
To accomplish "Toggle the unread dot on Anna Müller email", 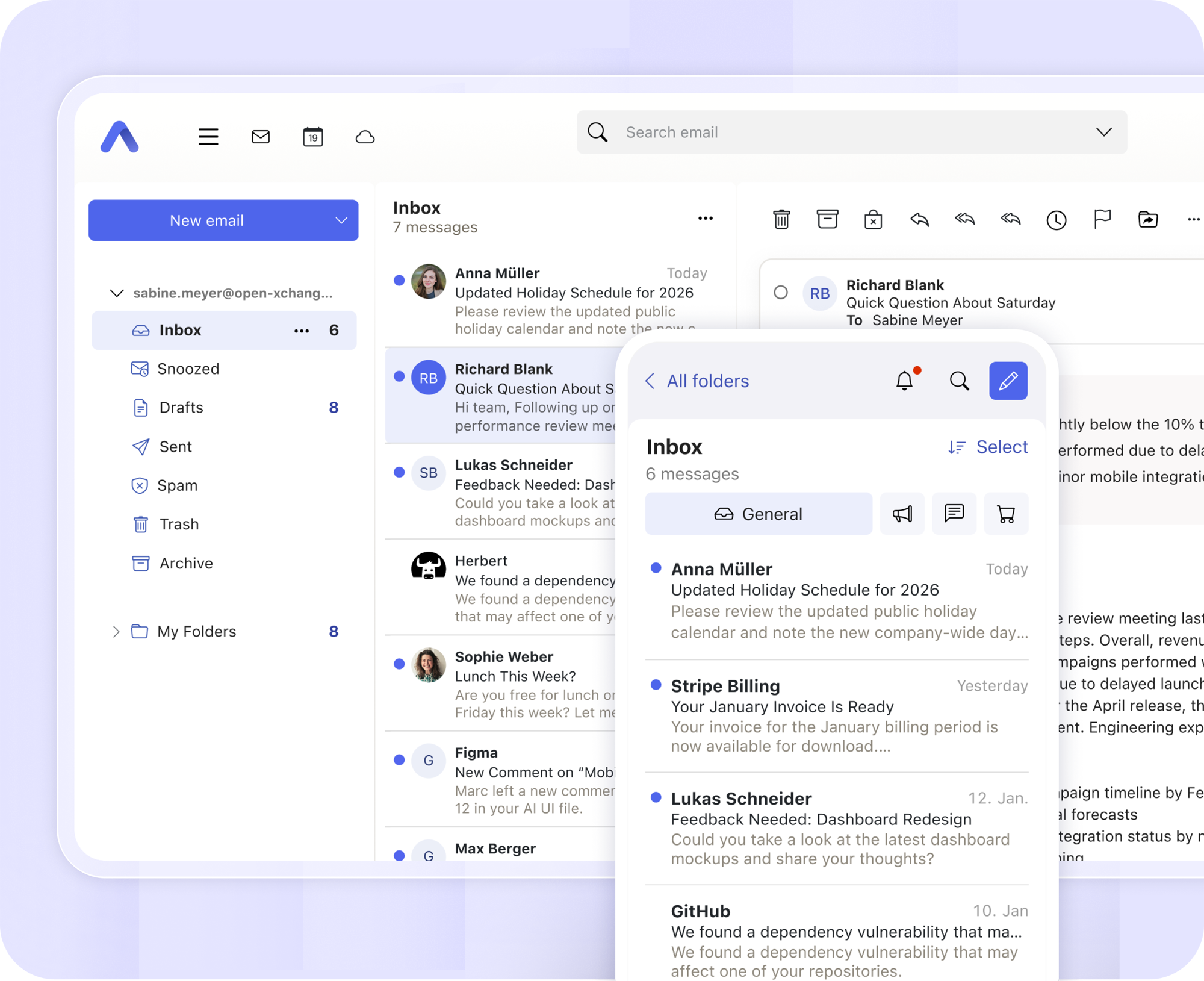I will [x=399, y=280].
